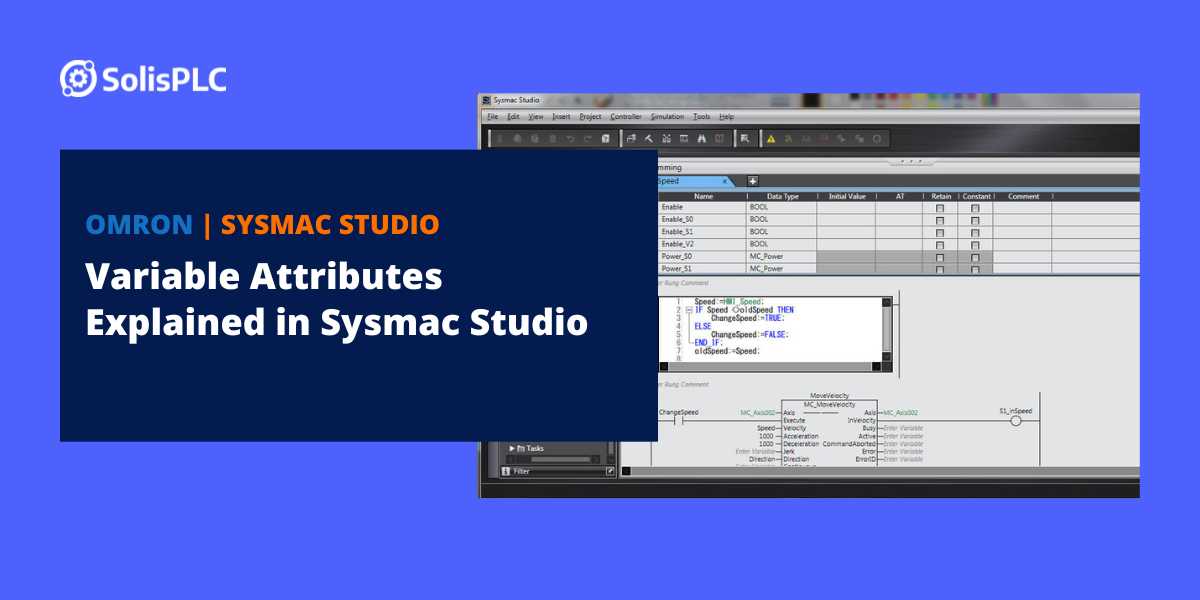Click the toolbar icon right of binoculars
Image resolution: width=1200 pixels, height=600 pixels.
719,139
